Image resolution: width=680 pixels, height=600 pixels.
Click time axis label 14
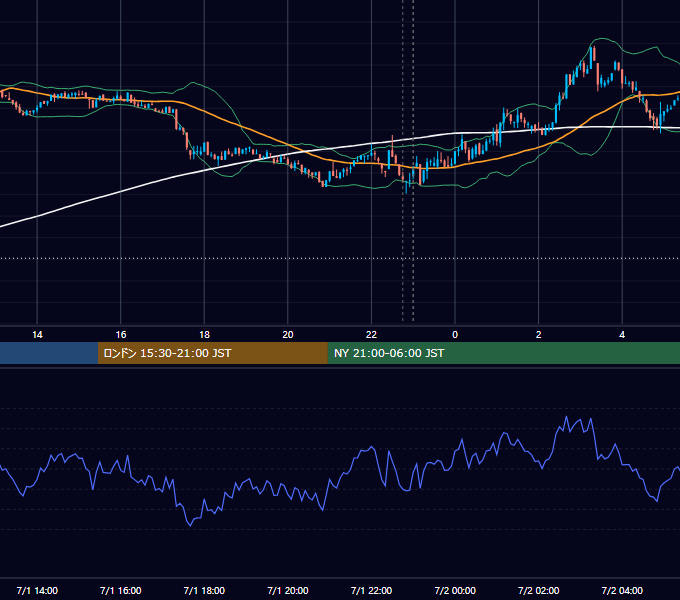tap(37, 335)
